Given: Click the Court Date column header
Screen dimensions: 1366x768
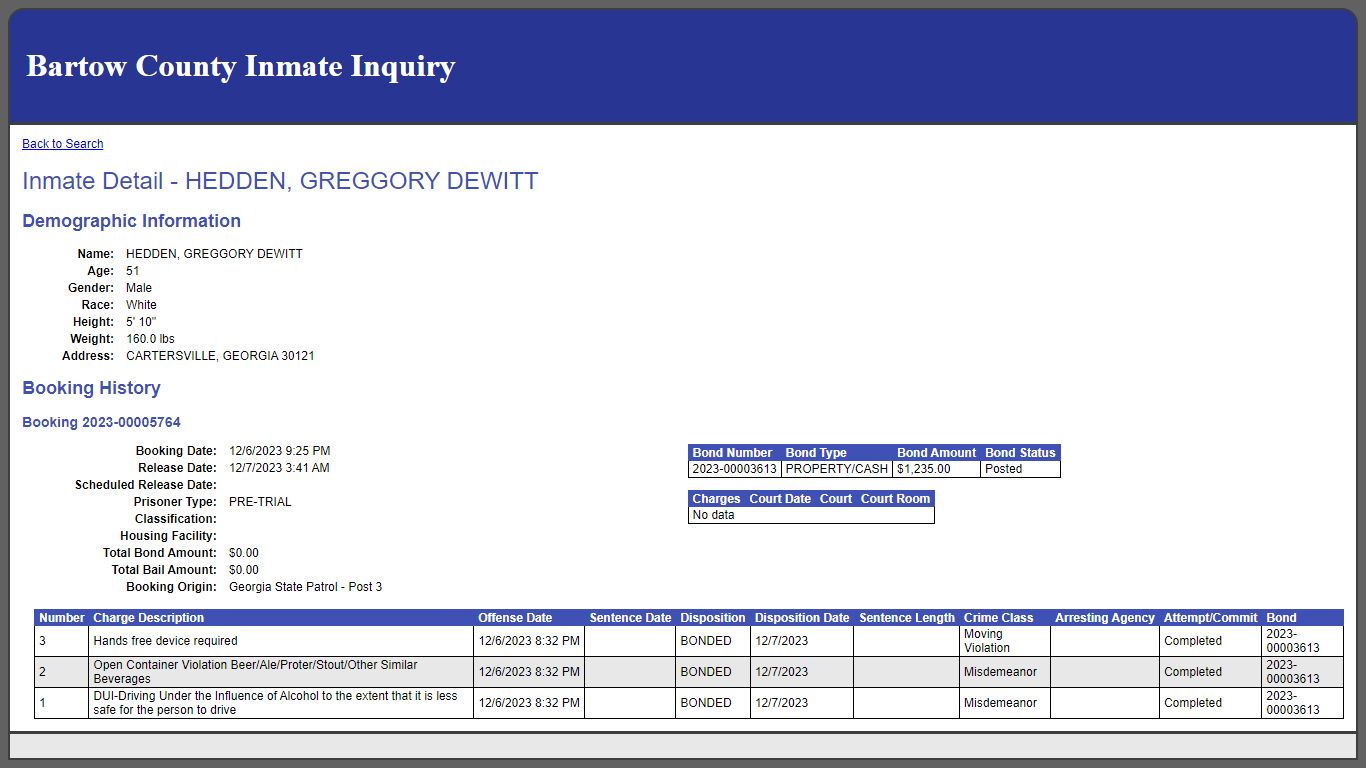Looking at the screenshot, I should [x=780, y=499].
